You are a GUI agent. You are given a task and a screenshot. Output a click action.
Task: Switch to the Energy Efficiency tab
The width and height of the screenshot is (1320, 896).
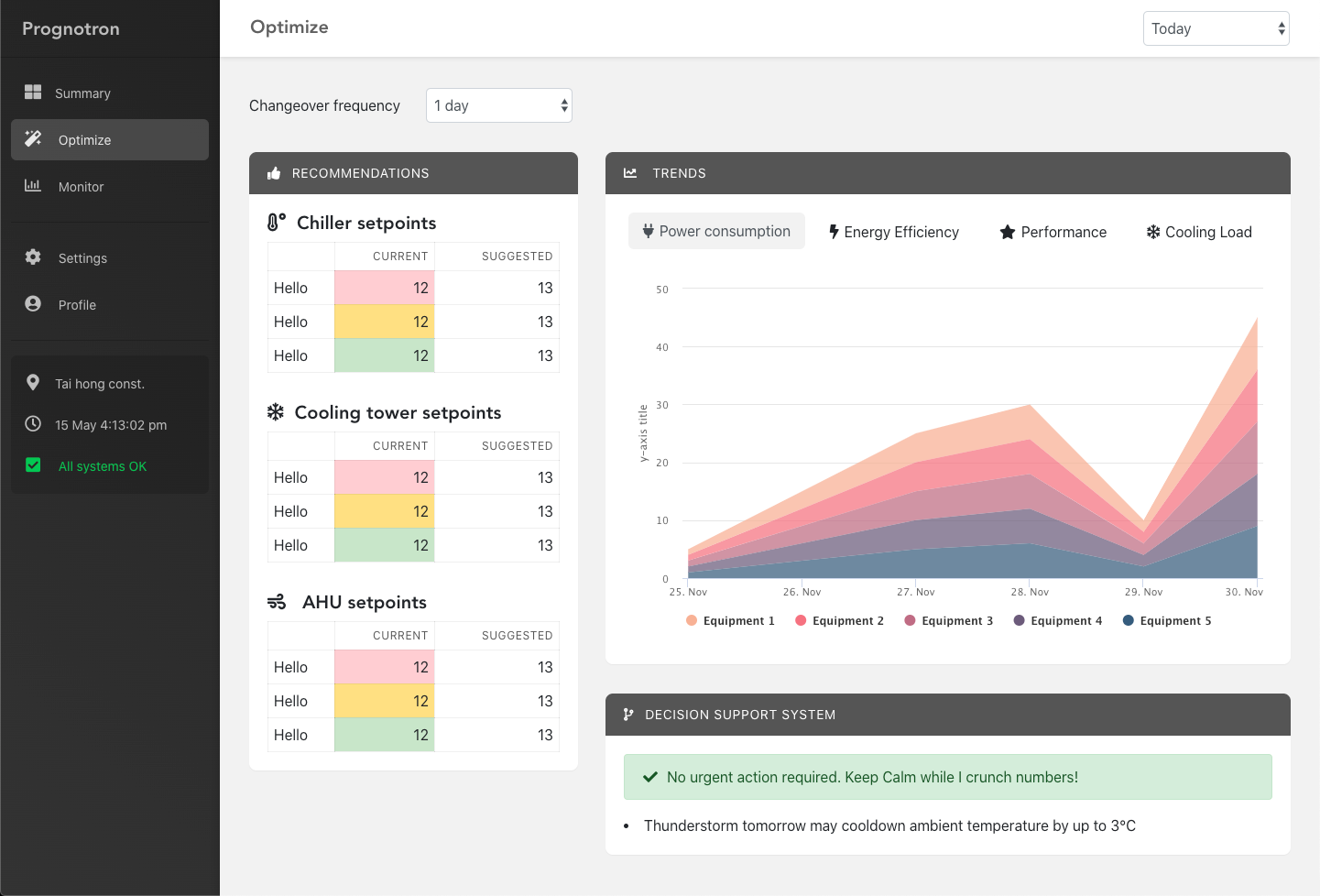(x=894, y=232)
